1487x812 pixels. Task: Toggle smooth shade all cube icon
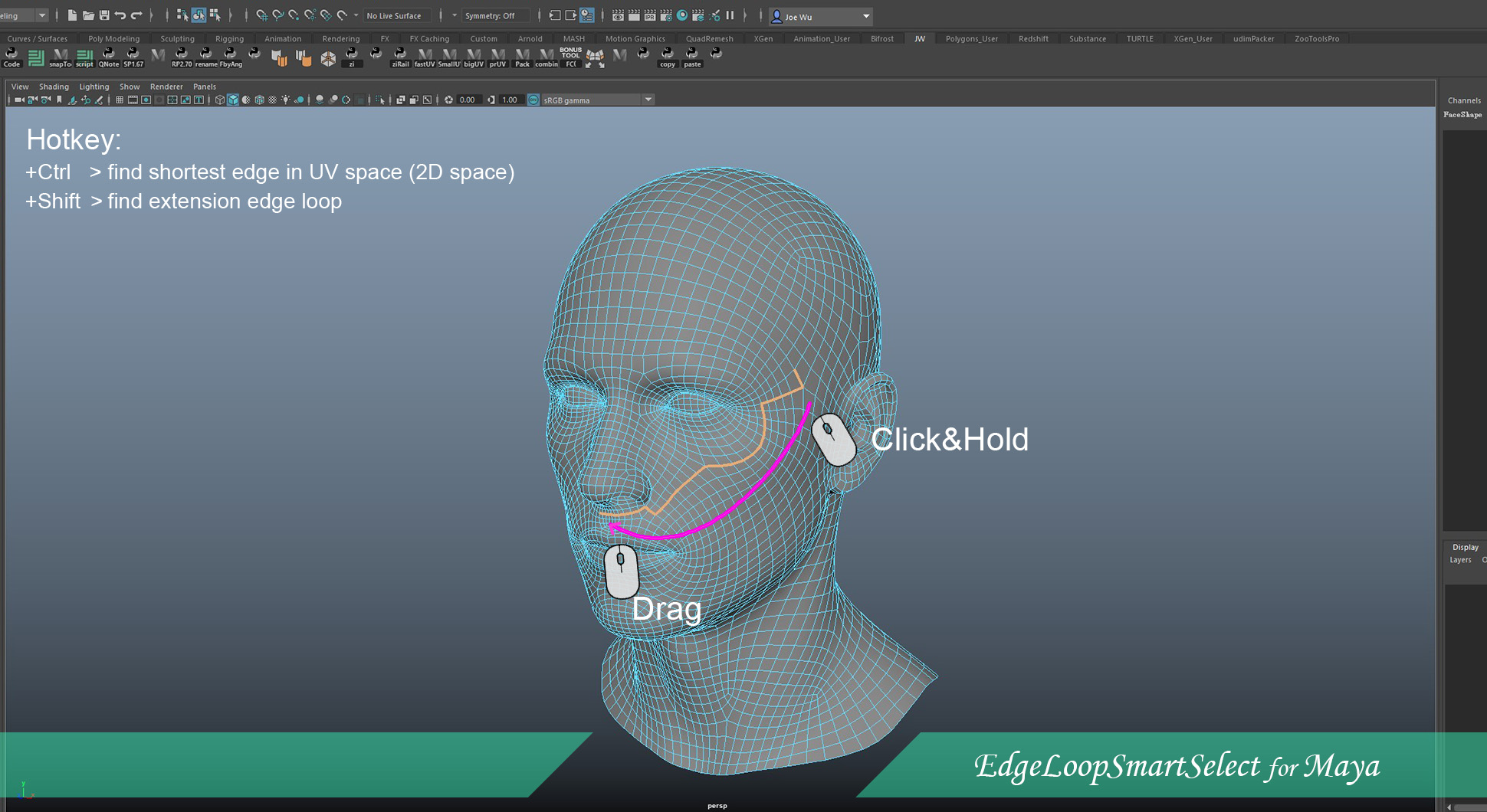point(233,100)
